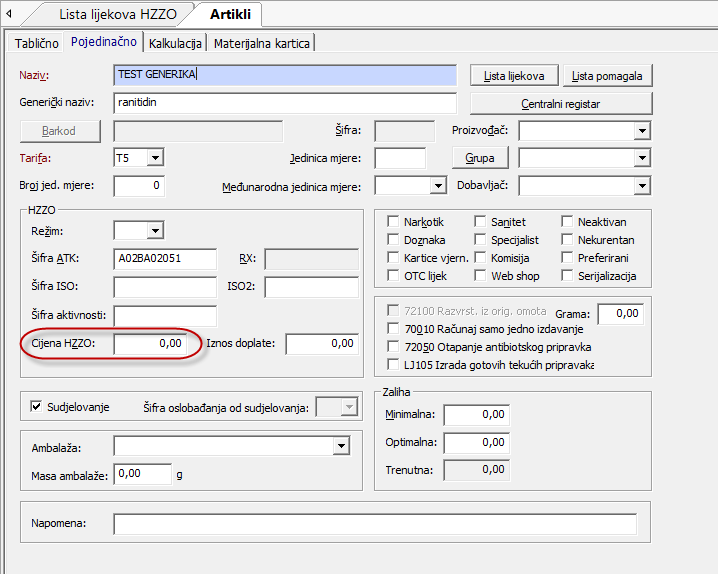Click the Lista pomagala button
Screen dimensions: 718x574
point(609,76)
